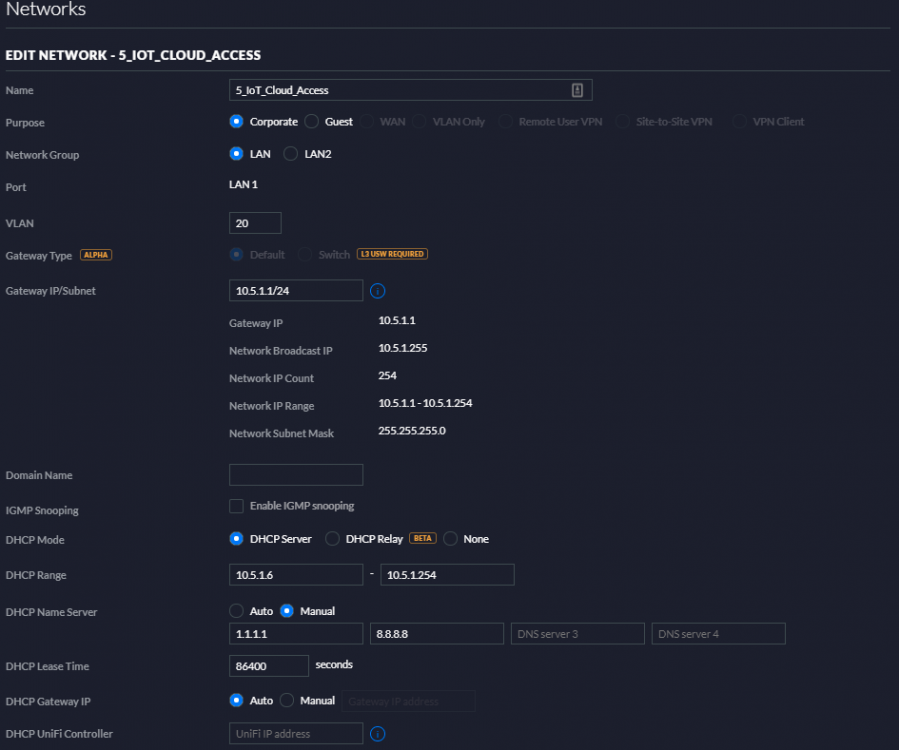
Task: Click the UniFi IP address input field
Action: point(296,733)
